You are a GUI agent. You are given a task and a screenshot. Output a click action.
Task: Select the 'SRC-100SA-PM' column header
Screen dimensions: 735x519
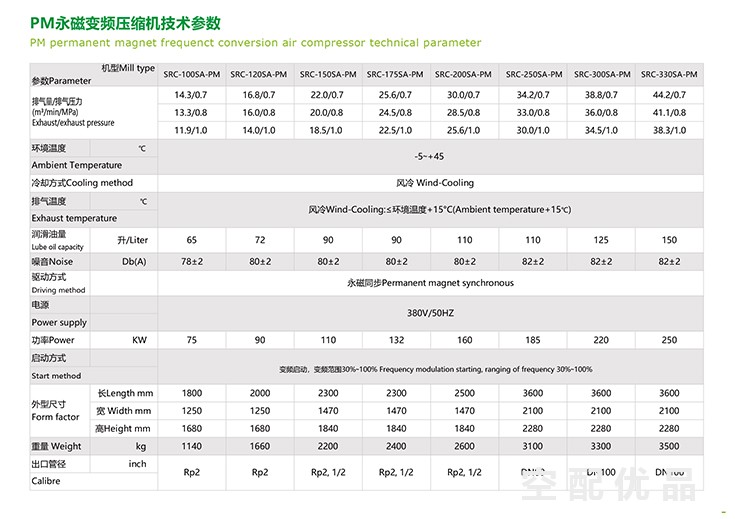(192, 75)
